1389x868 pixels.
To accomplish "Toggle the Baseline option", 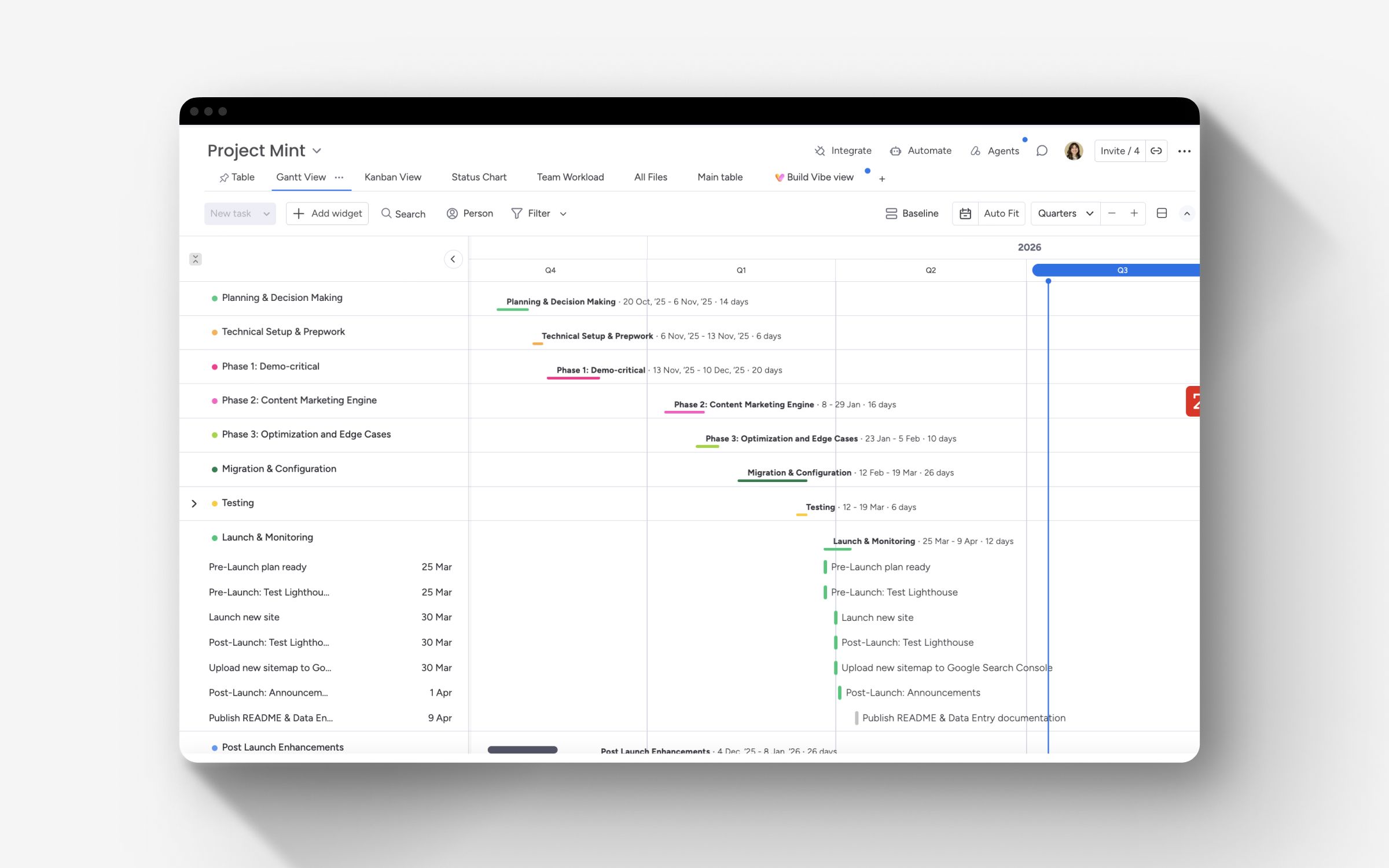I will pyautogui.click(x=912, y=214).
